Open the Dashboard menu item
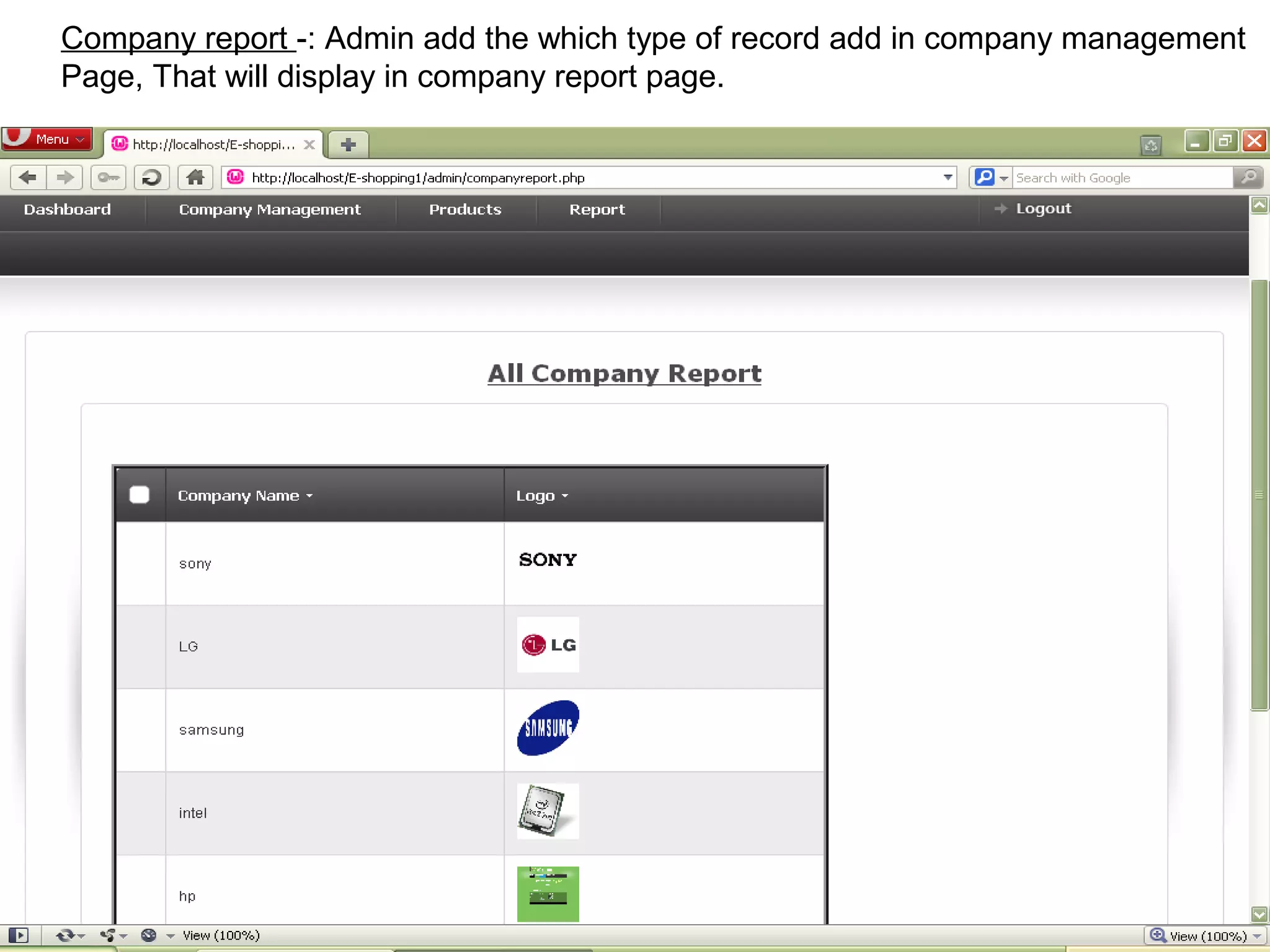Viewport: 1270px width, 952px height. click(67, 209)
